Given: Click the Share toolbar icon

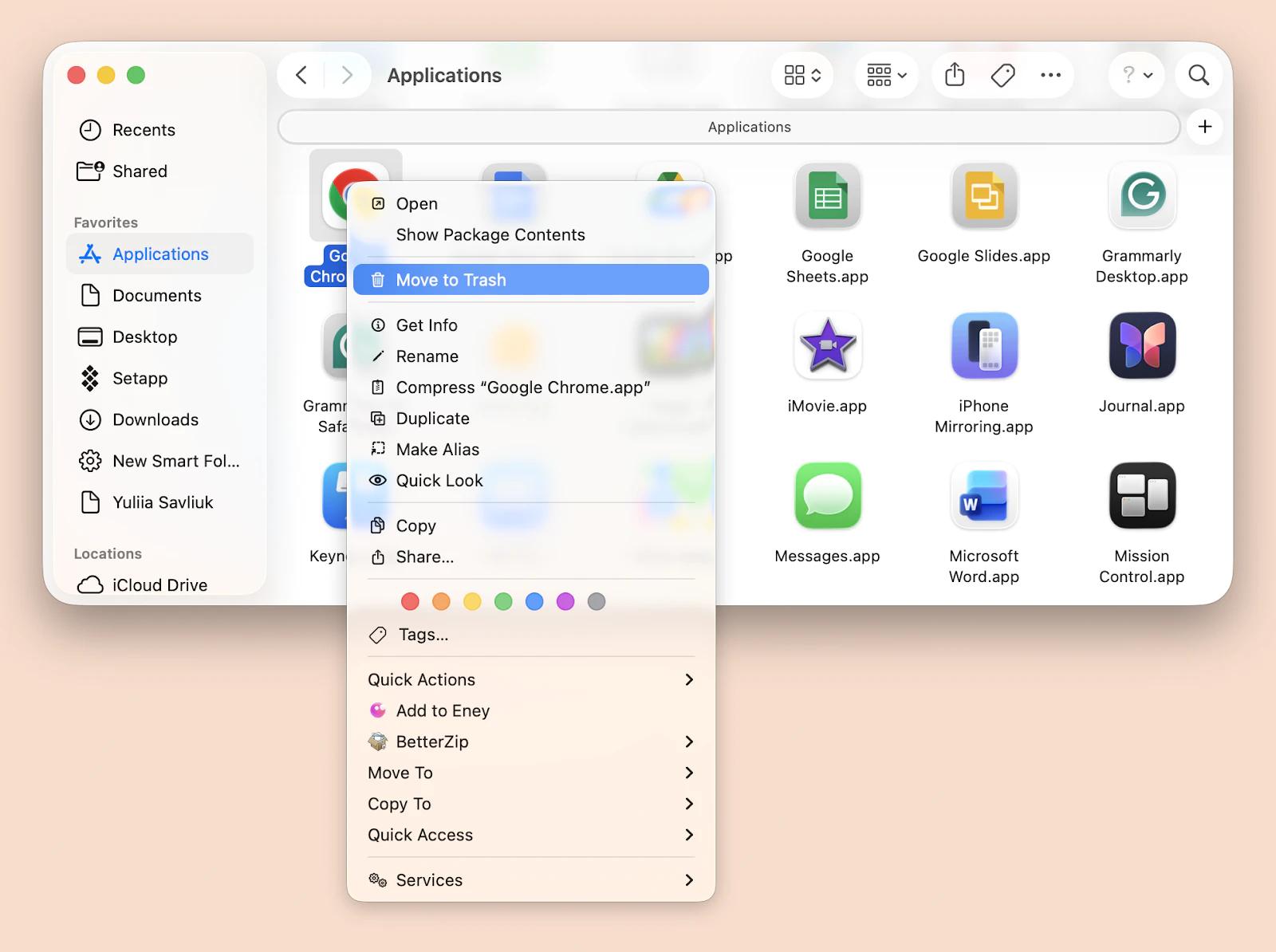Looking at the screenshot, I should coord(954,75).
